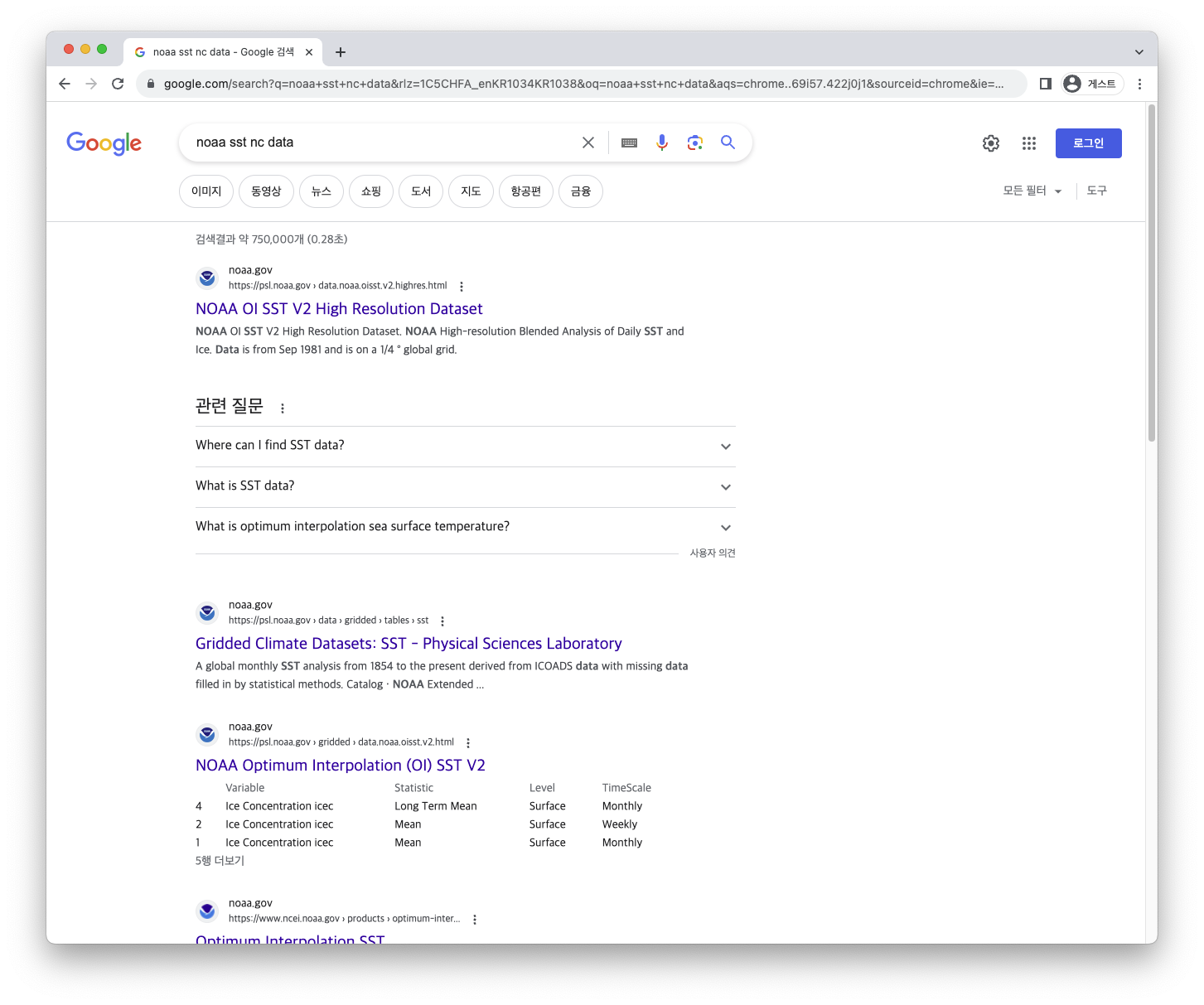Viewport: 1204px width, 1005px height.
Task: Switch to the 금융 results tab
Action: point(581,191)
